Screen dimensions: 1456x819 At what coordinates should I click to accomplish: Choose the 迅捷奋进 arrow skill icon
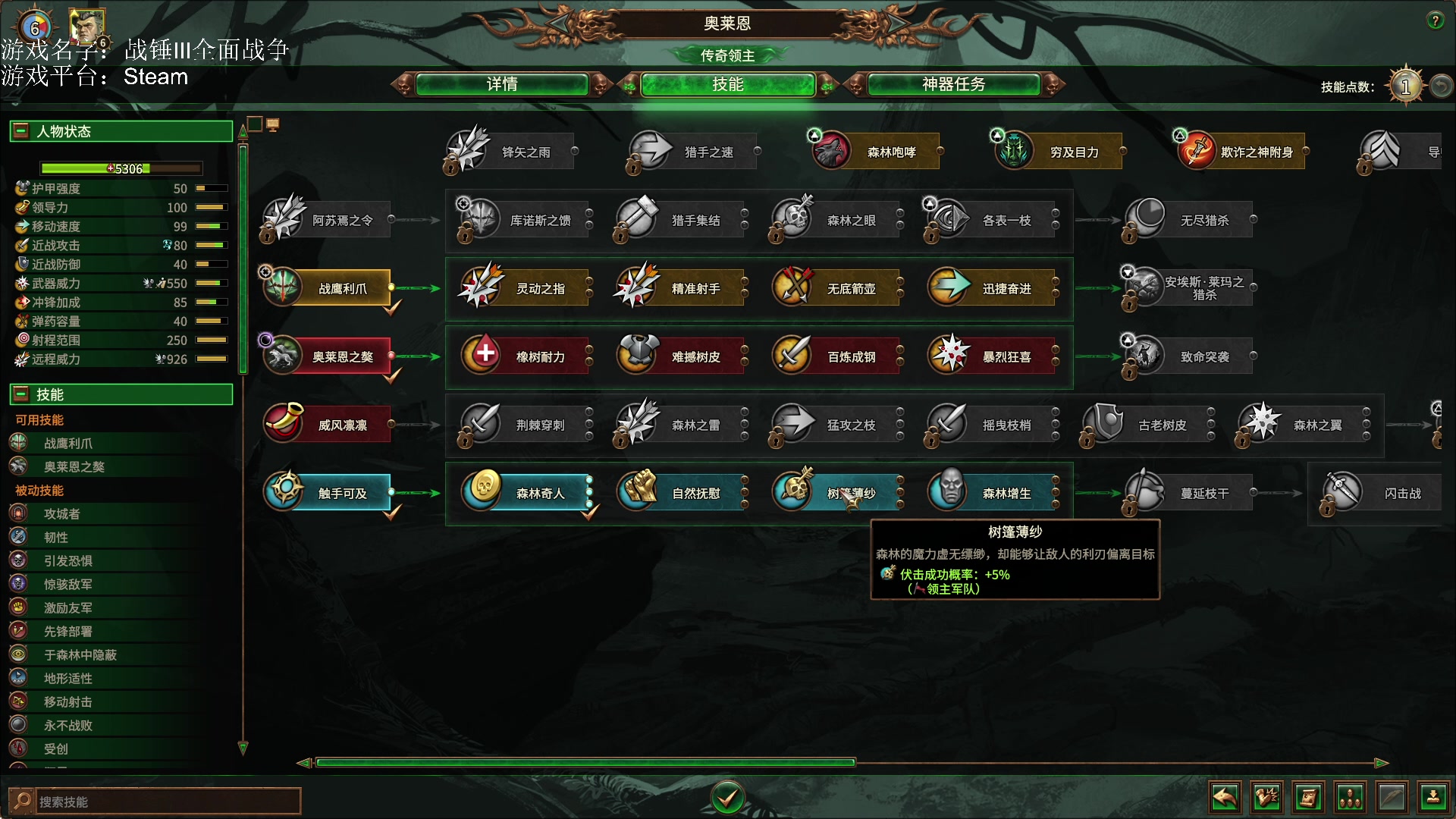[949, 286]
